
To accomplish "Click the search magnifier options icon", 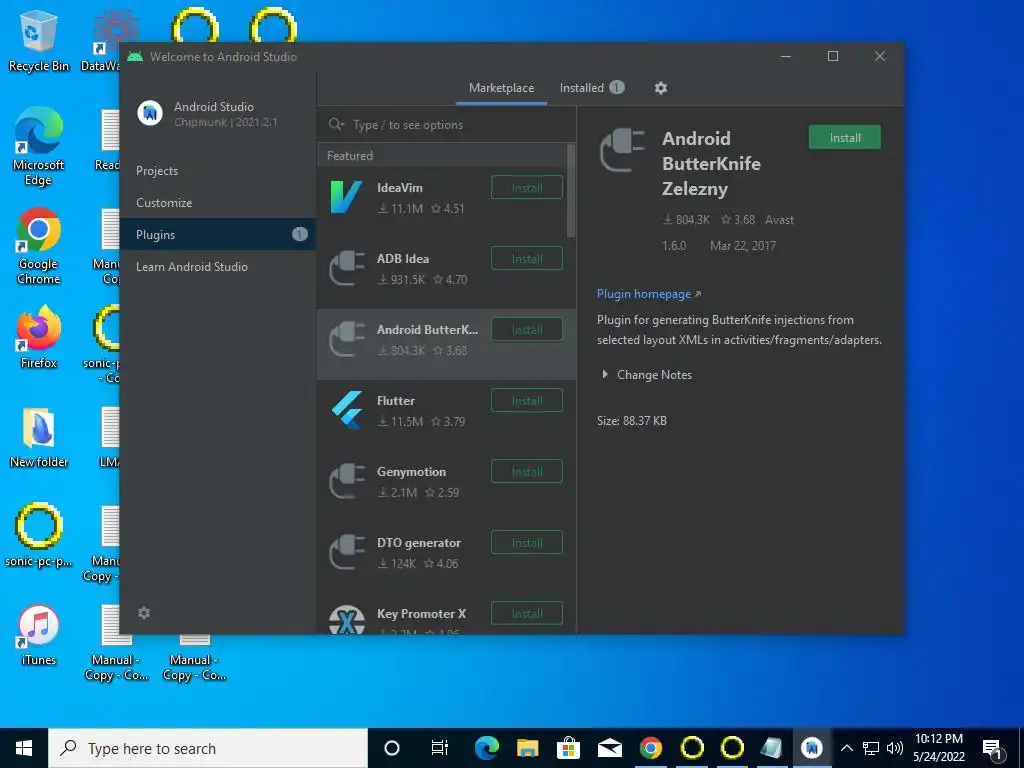I will (336, 124).
